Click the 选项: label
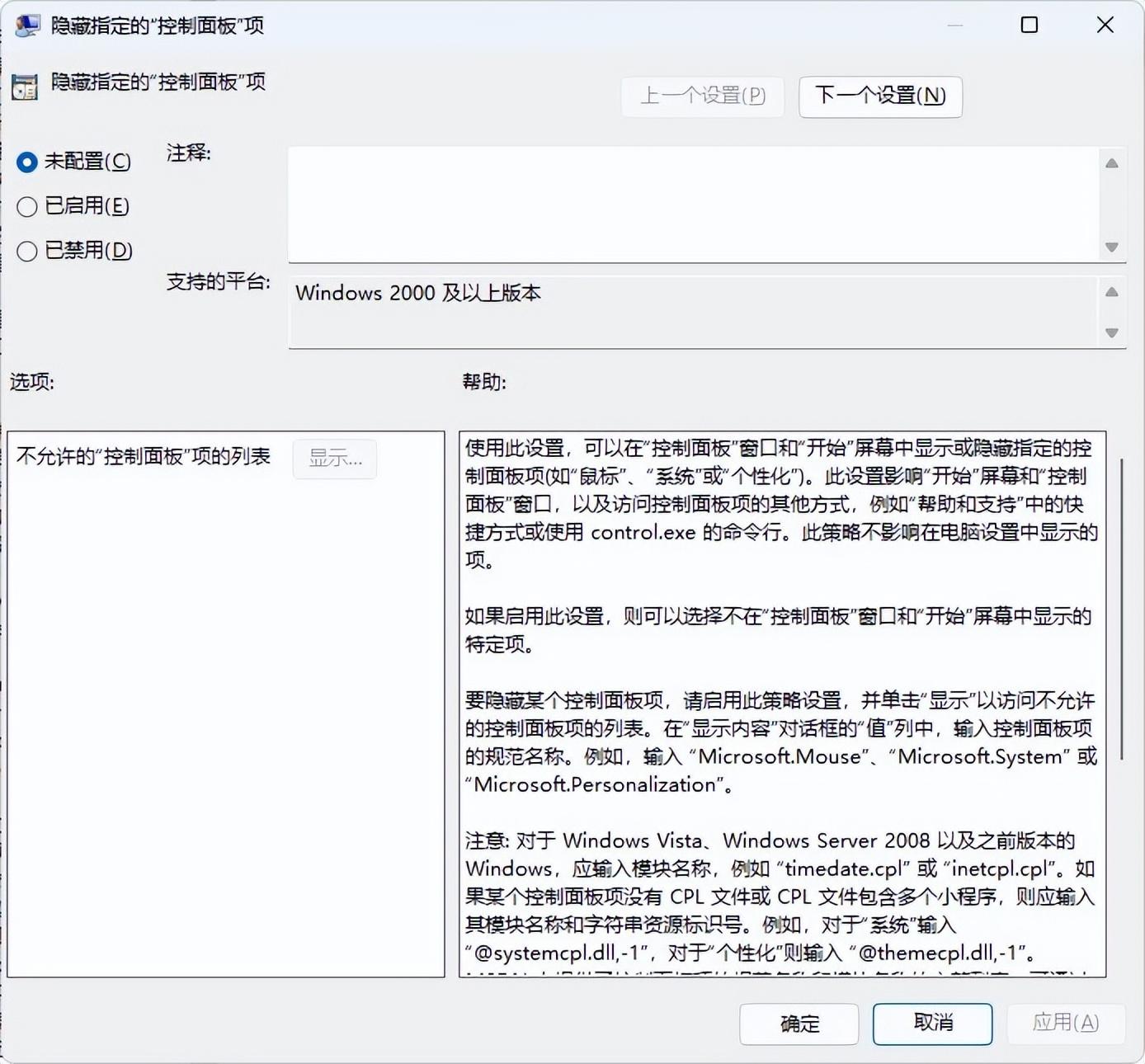1145x1064 pixels. (x=32, y=382)
